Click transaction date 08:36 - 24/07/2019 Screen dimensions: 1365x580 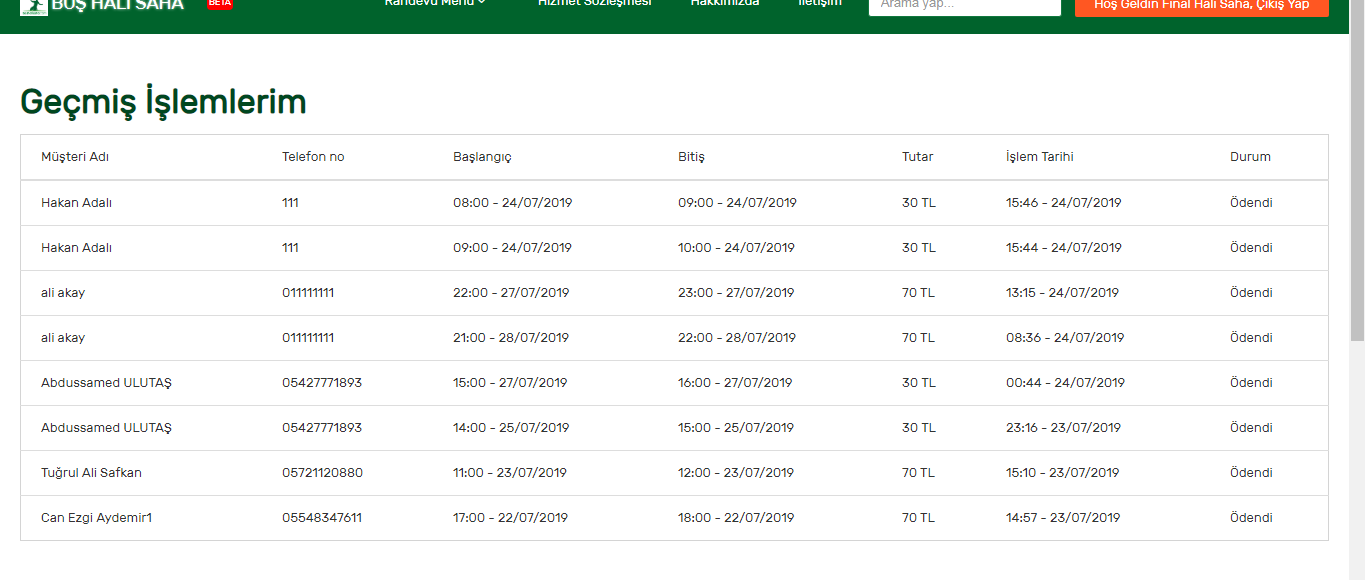[1065, 338]
